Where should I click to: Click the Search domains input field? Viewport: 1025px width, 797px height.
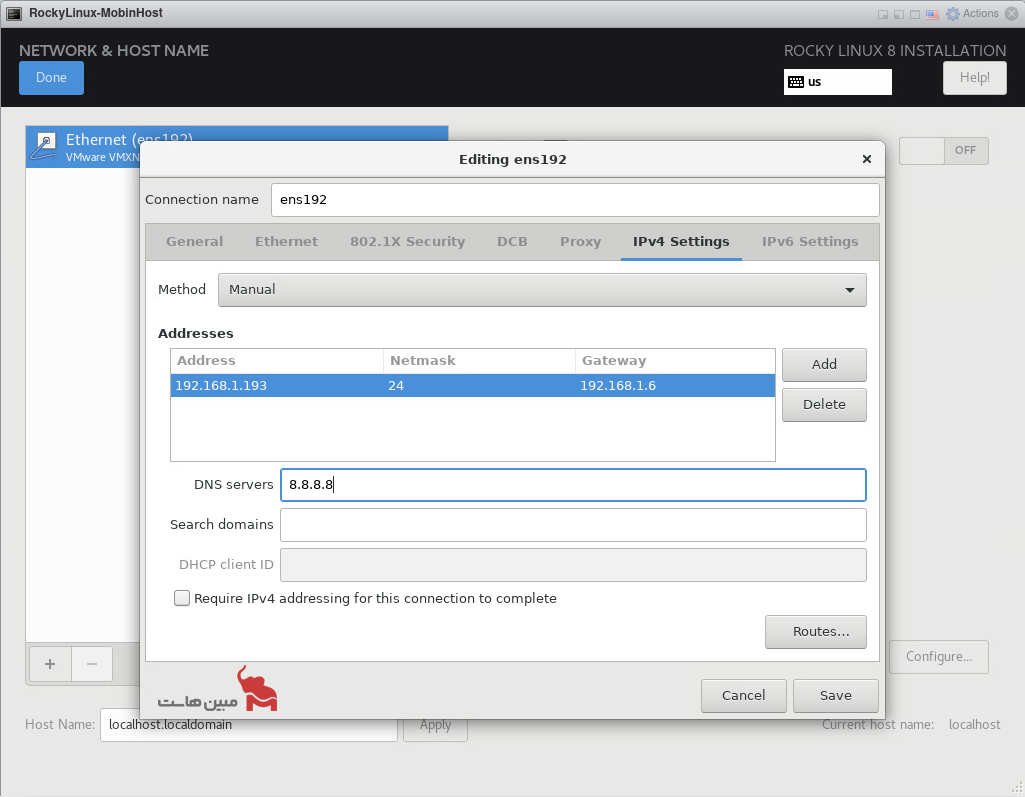pyautogui.click(x=573, y=525)
